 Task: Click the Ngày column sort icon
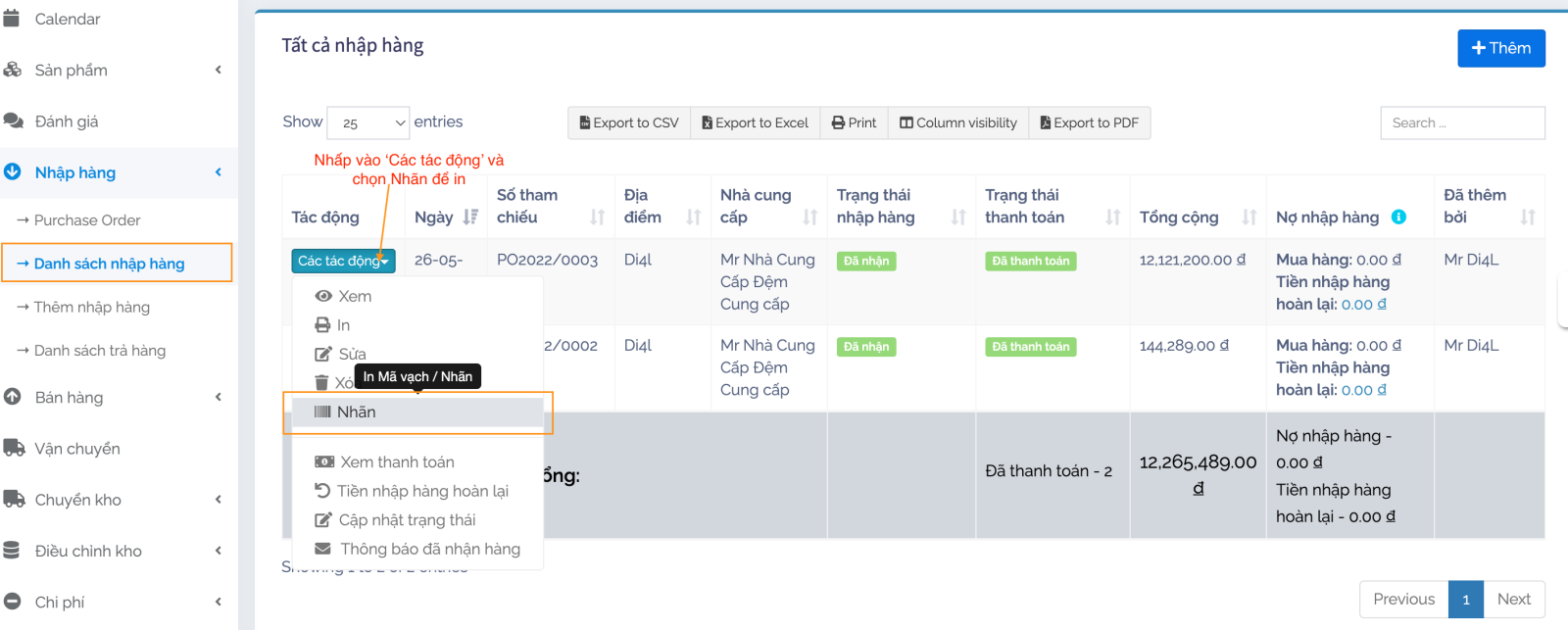click(470, 217)
